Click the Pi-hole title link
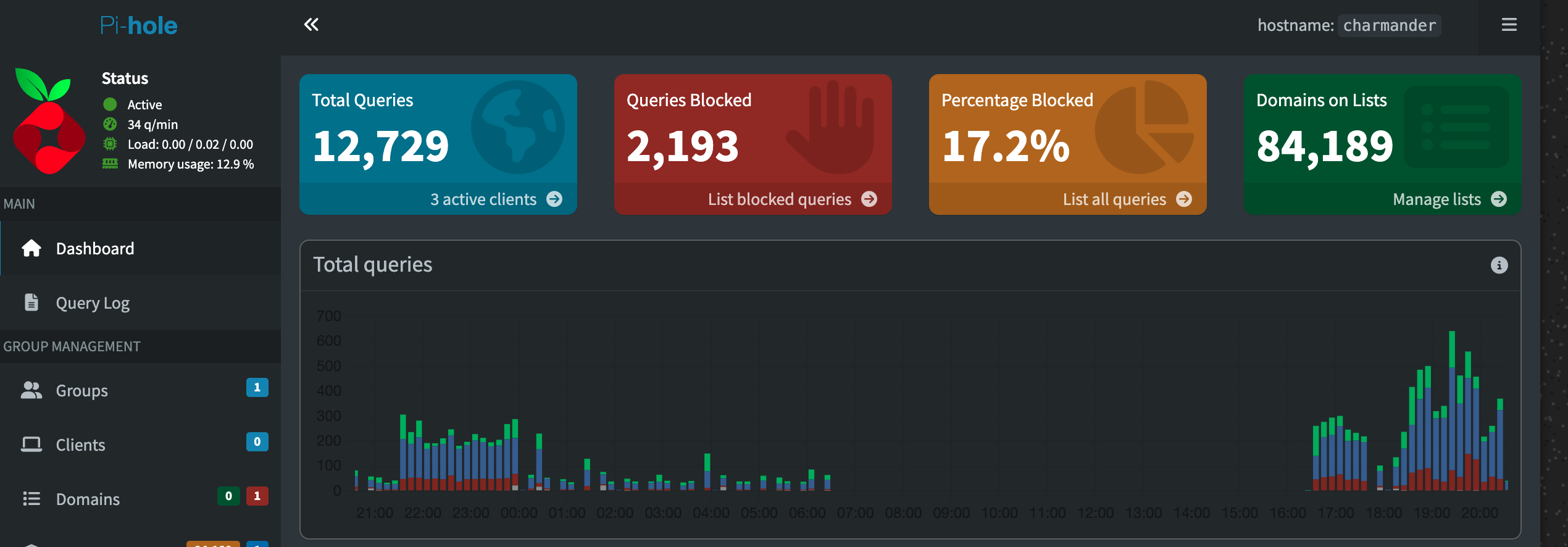1568x547 pixels. pyautogui.click(x=139, y=25)
